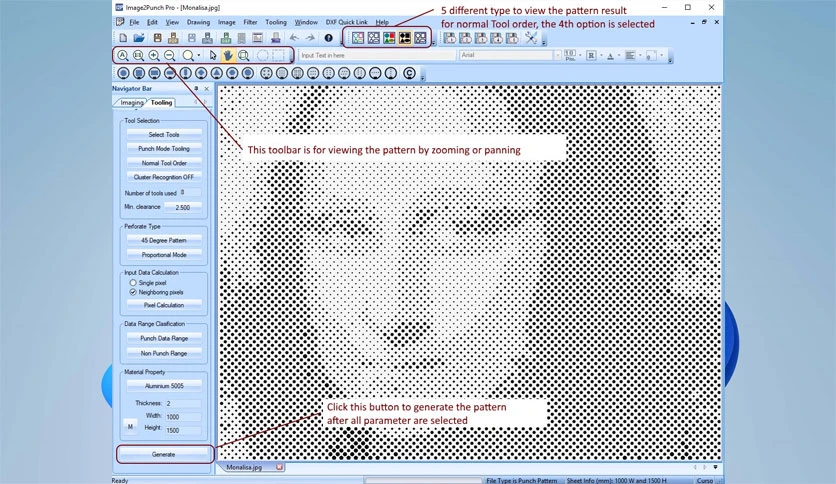Image resolution: width=836 pixels, height=484 pixels.
Task: Click the 'M' button beside Width field
Action: [130, 427]
